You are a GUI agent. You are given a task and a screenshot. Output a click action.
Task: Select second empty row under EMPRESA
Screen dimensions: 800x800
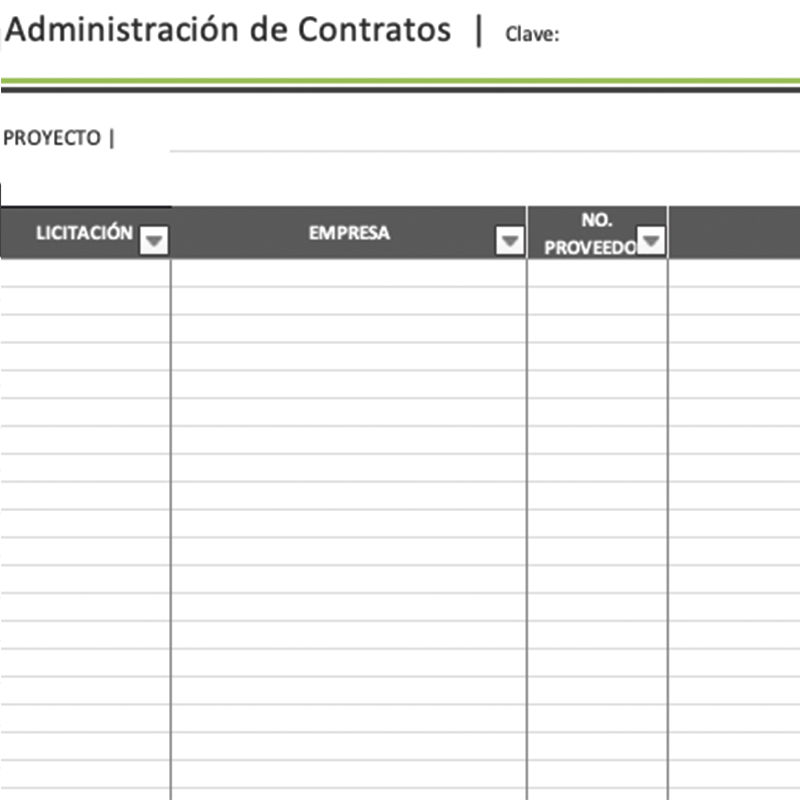coord(349,301)
